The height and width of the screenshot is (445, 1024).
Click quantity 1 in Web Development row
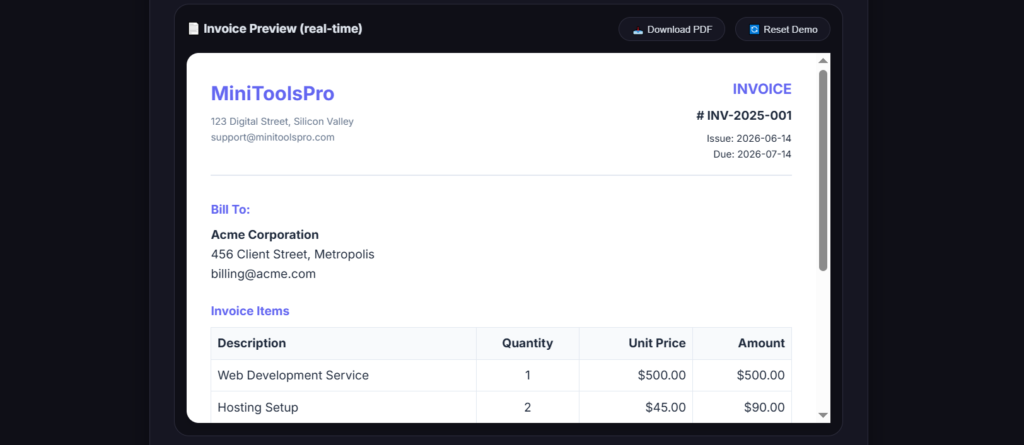(x=528, y=375)
